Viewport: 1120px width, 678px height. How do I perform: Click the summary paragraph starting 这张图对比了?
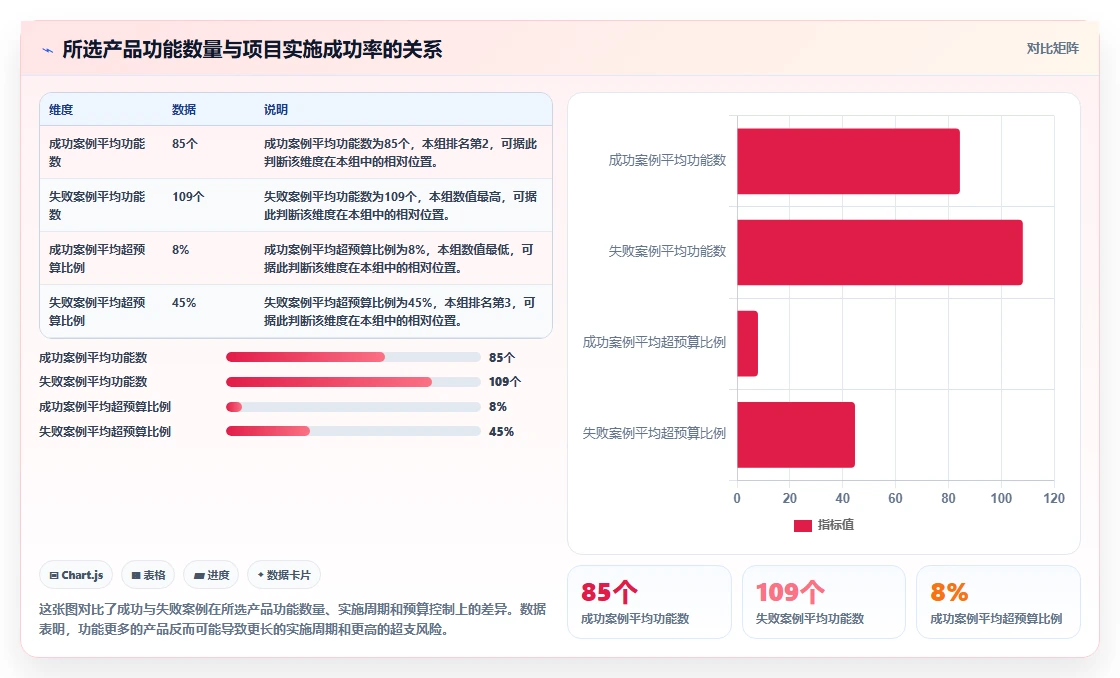click(x=292, y=619)
